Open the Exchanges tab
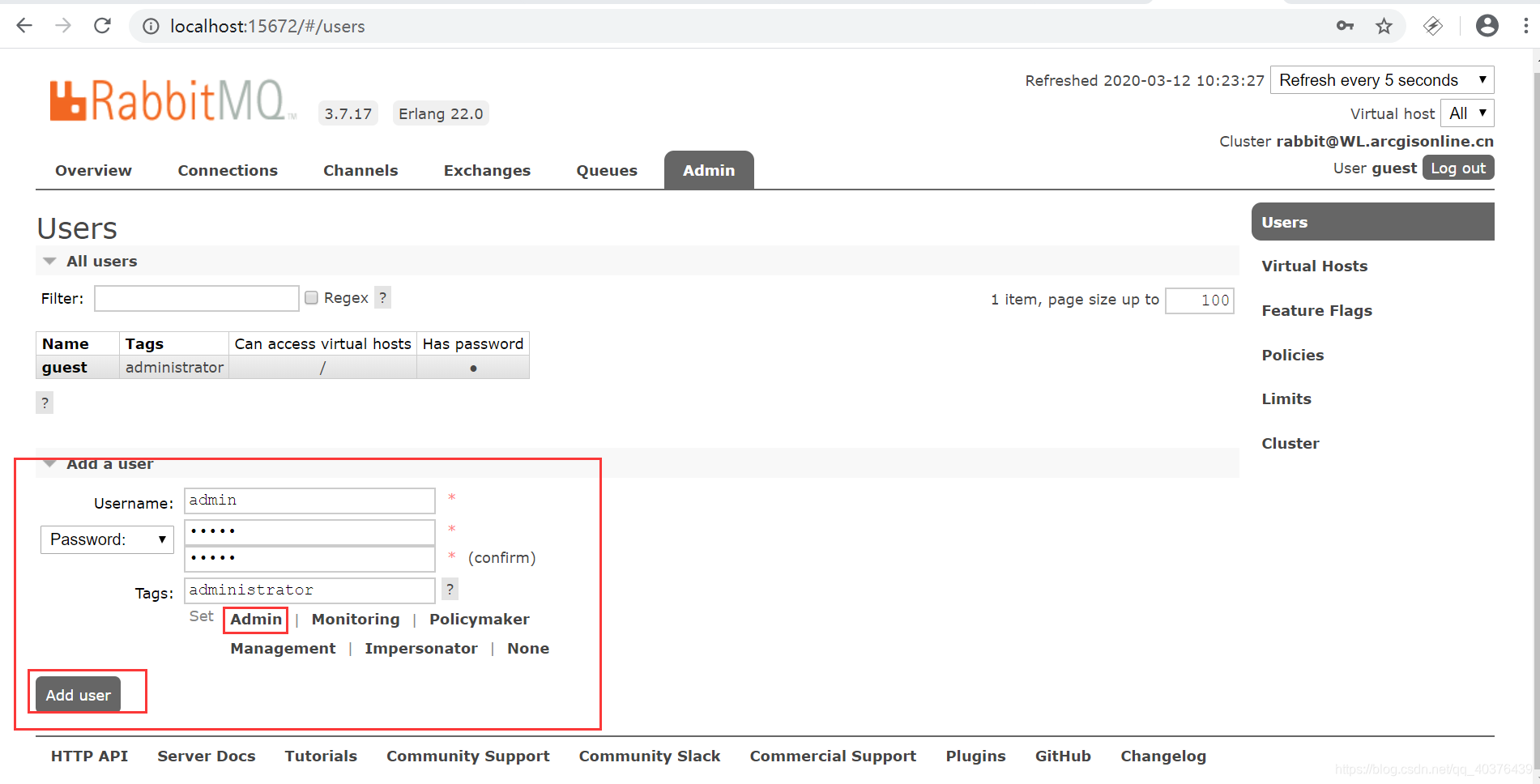The image size is (1540, 784). point(487,170)
